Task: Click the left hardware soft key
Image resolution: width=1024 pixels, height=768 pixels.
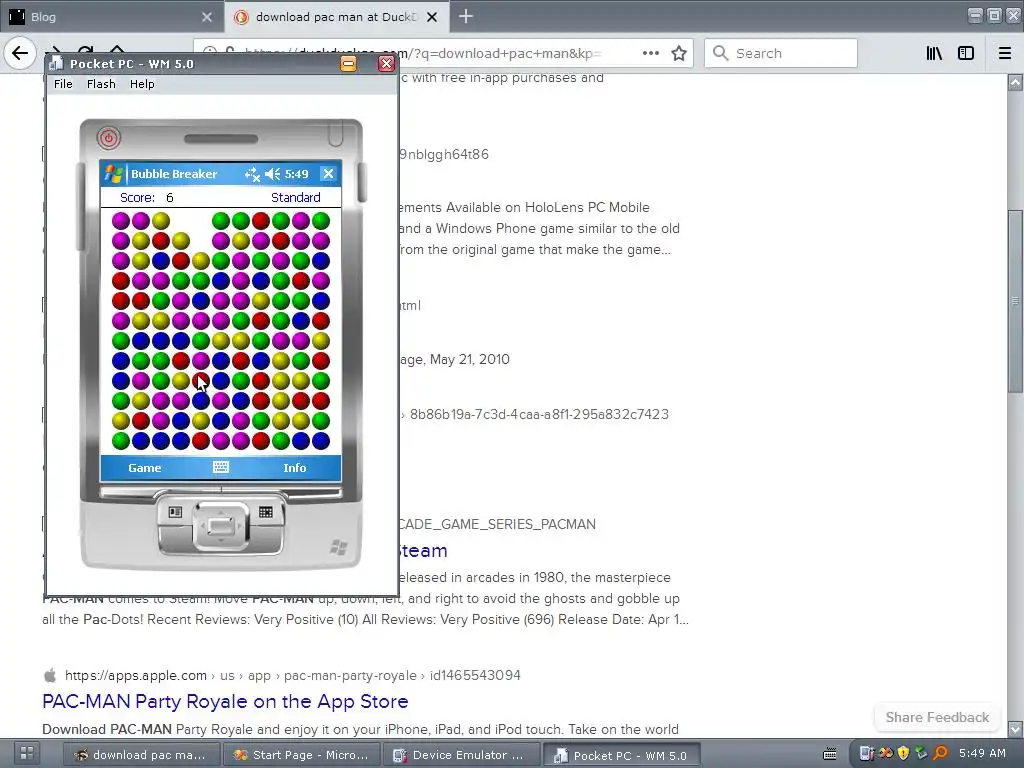Action: [x=175, y=512]
